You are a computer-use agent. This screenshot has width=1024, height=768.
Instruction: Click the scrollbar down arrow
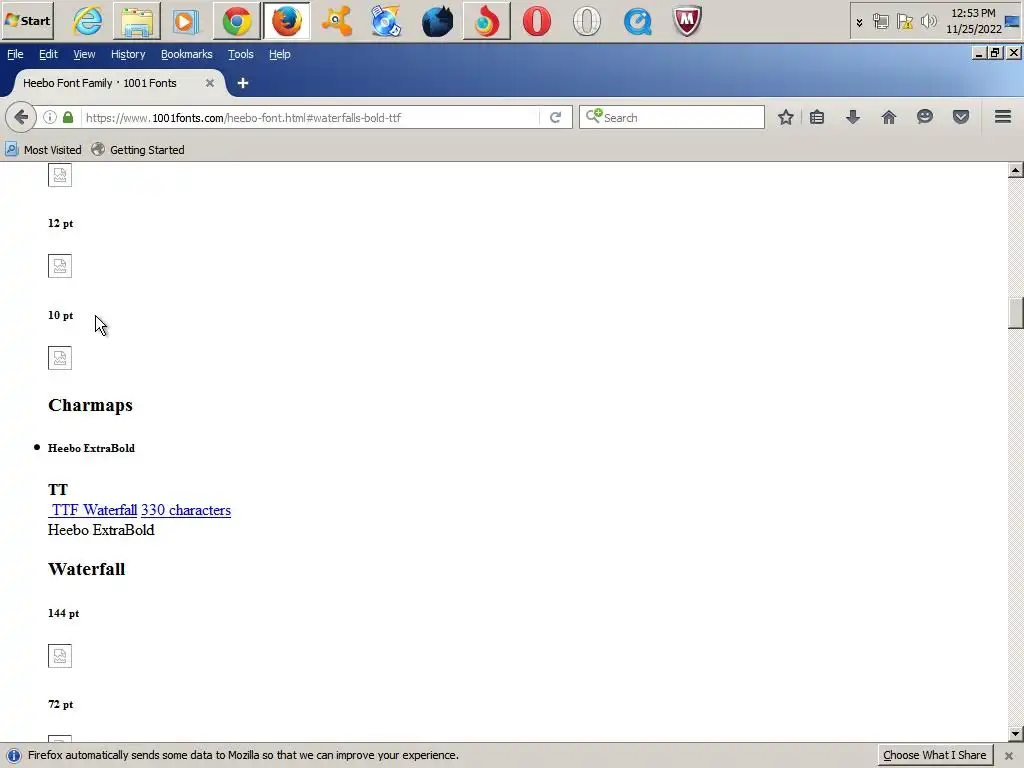(1016, 734)
